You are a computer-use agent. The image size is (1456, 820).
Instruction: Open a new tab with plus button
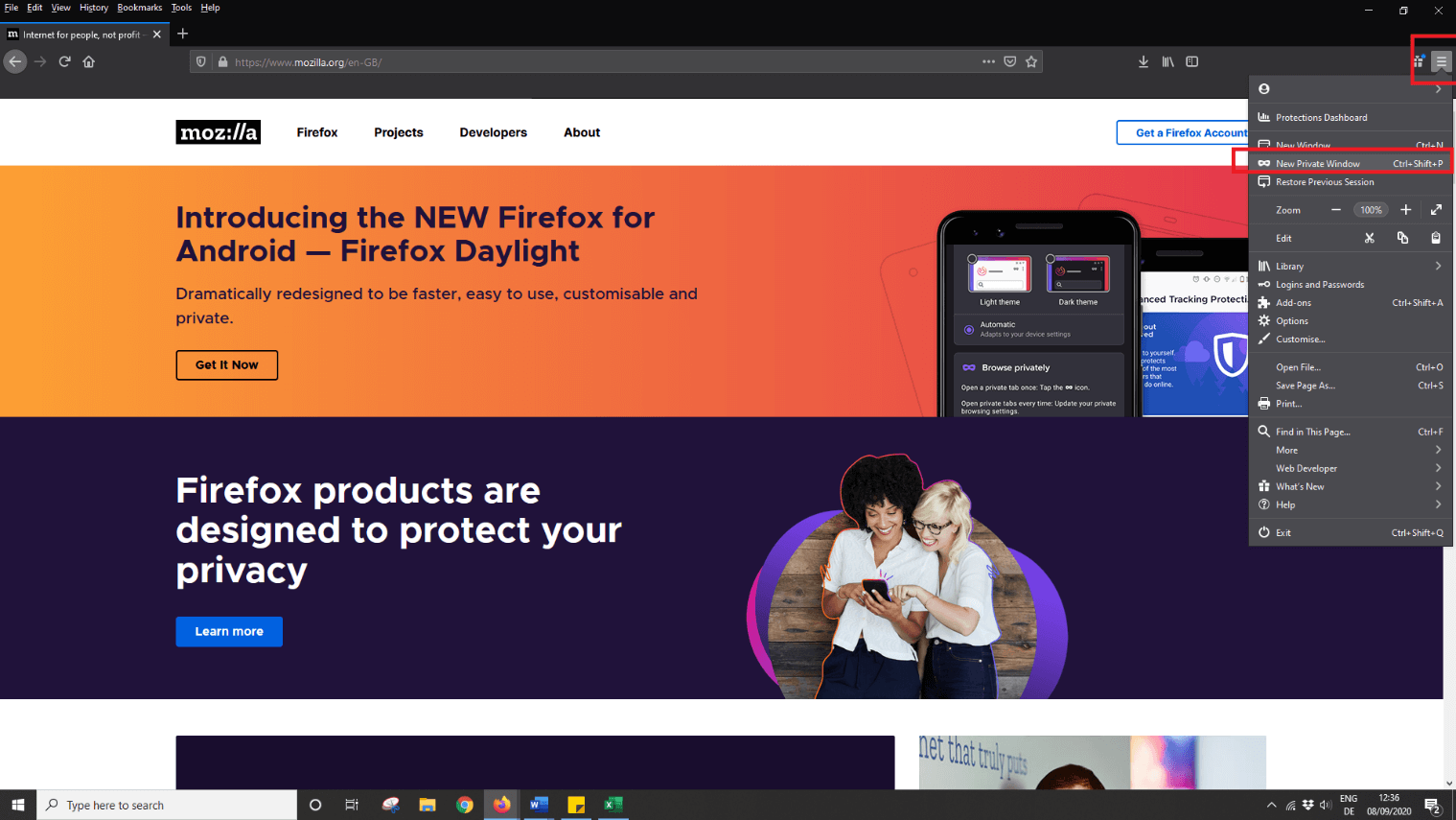pos(183,34)
